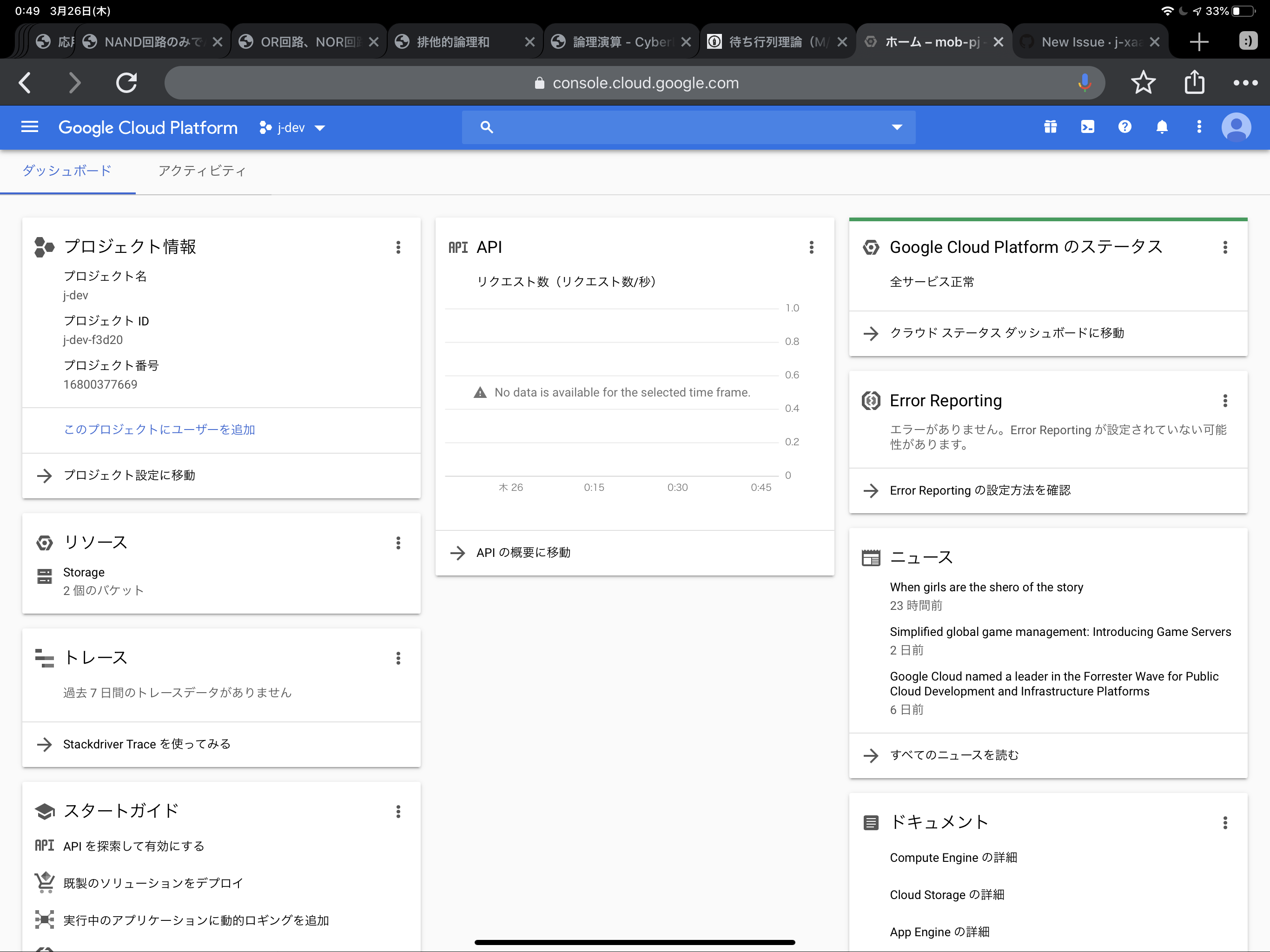Click 実行中のアプリケーションに動的ロギングを追加
The height and width of the screenshot is (952, 1270).
tap(196, 920)
